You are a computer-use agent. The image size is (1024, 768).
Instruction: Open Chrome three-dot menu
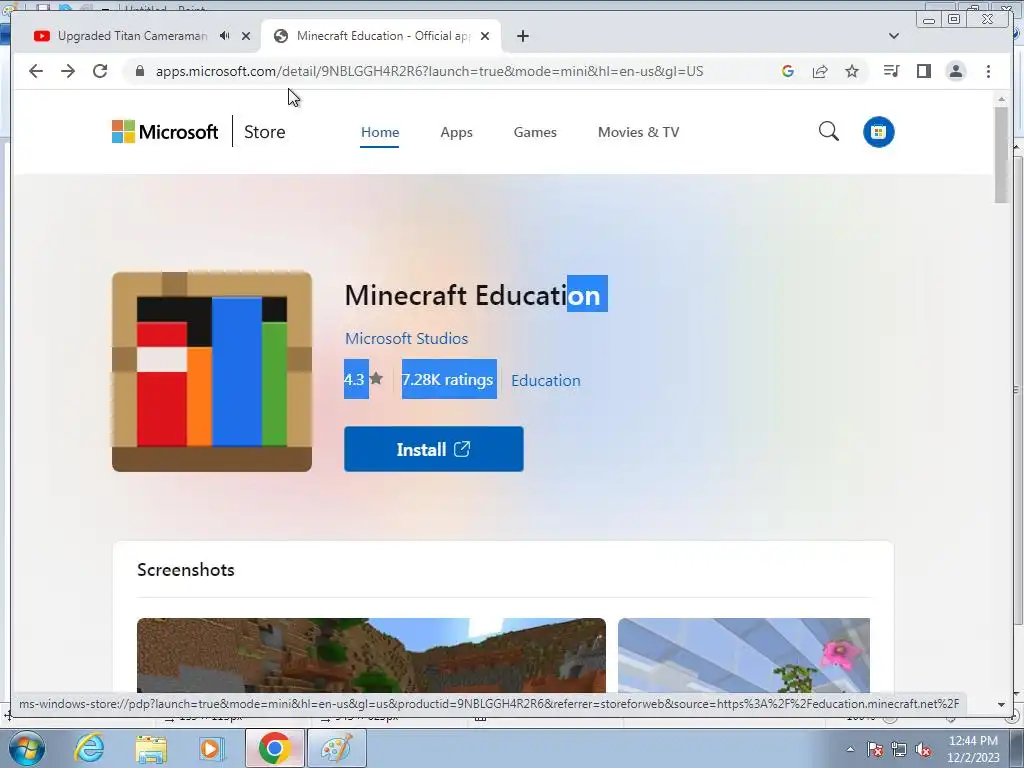click(x=988, y=71)
